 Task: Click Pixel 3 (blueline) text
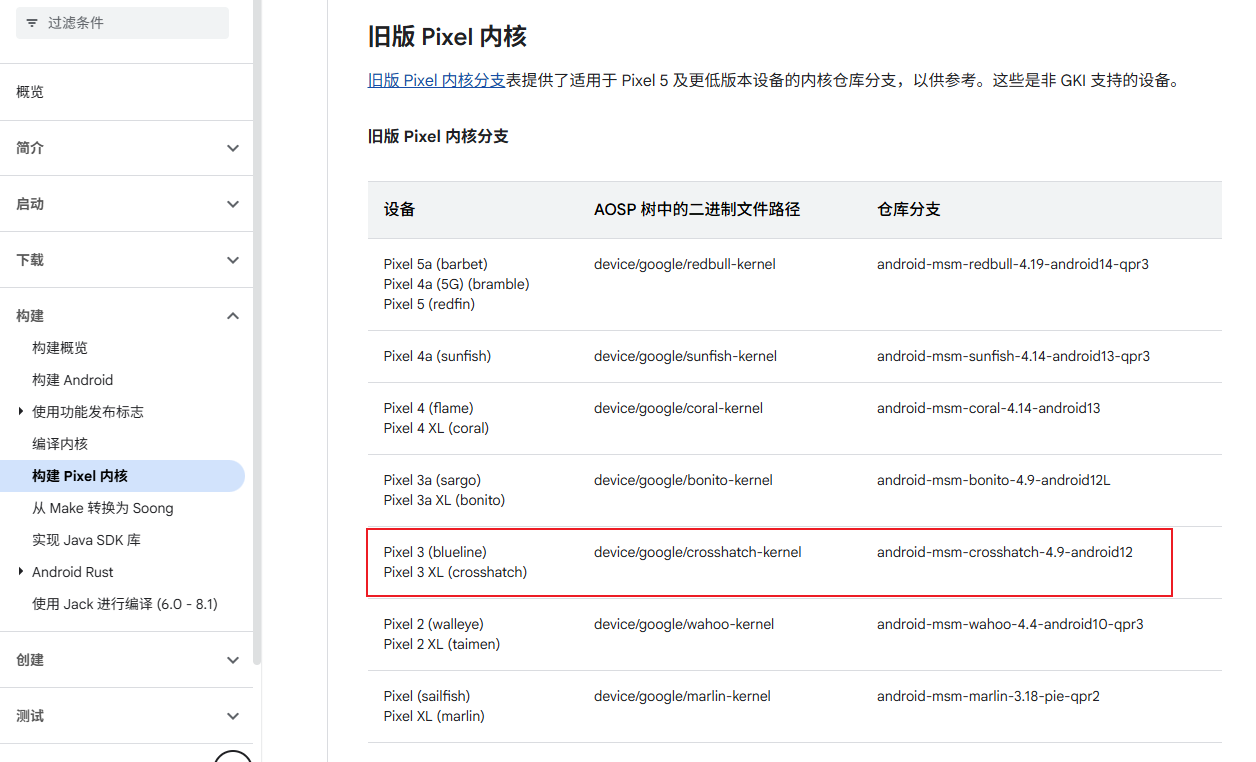pyautogui.click(x=435, y=552)
